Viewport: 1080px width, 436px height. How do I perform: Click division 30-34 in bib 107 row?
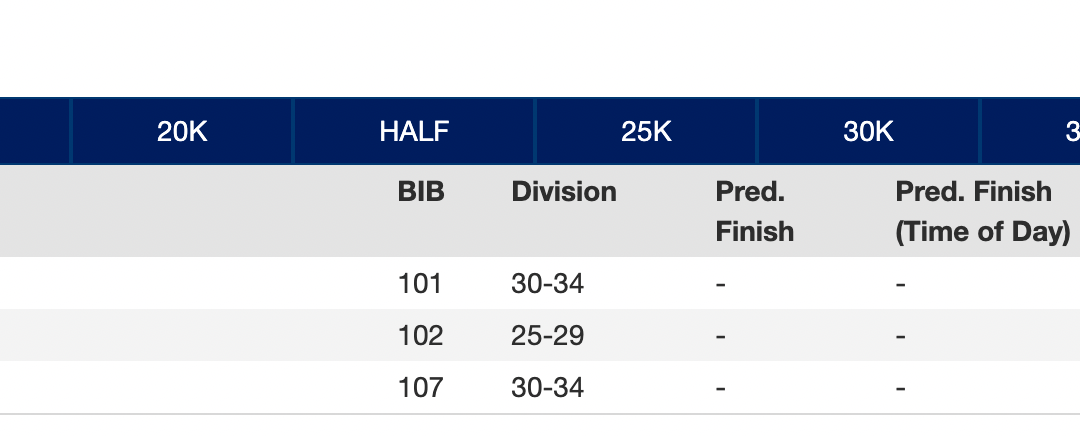547,388
